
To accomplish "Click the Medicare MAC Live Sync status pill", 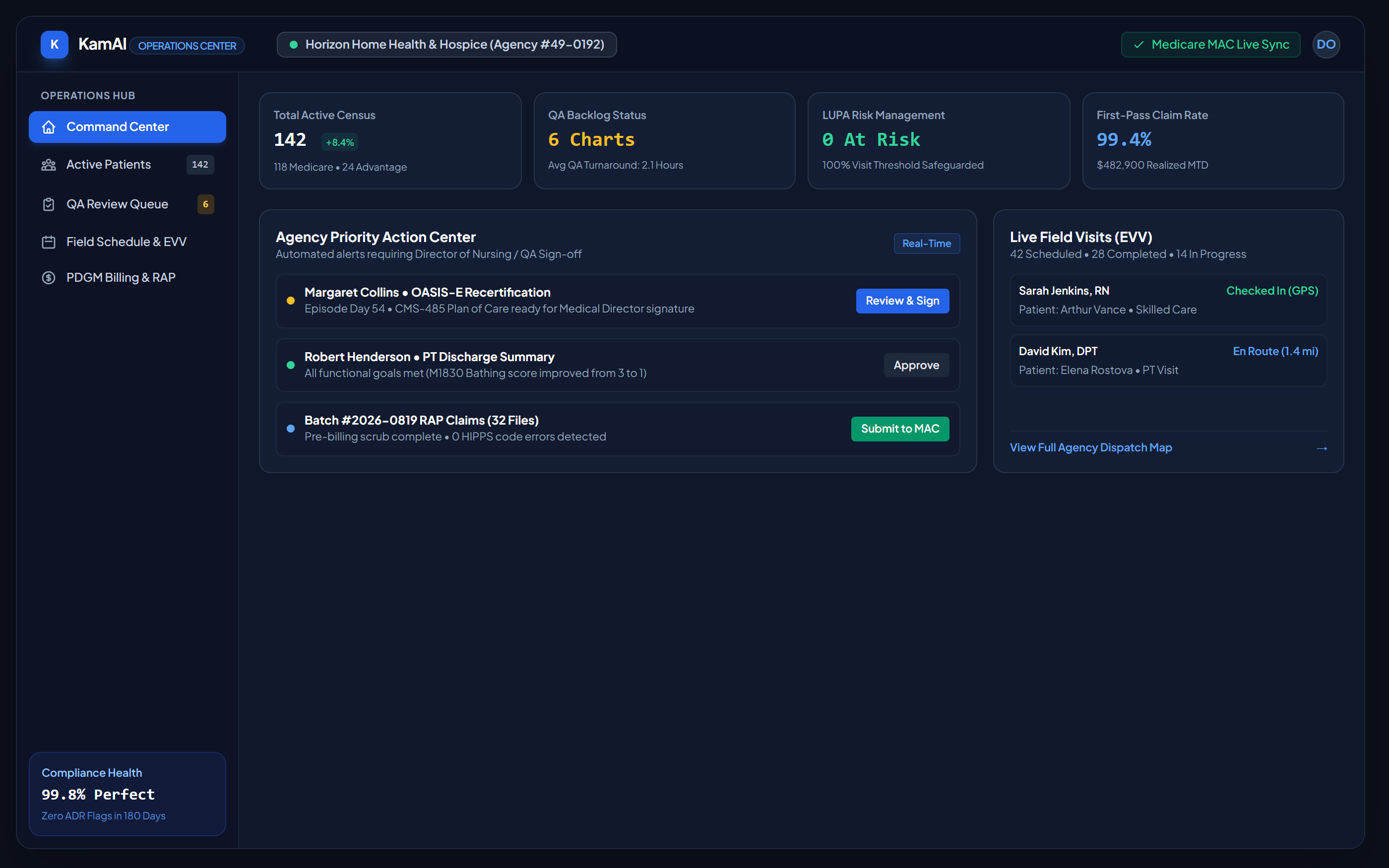I will click(1210, 45).
